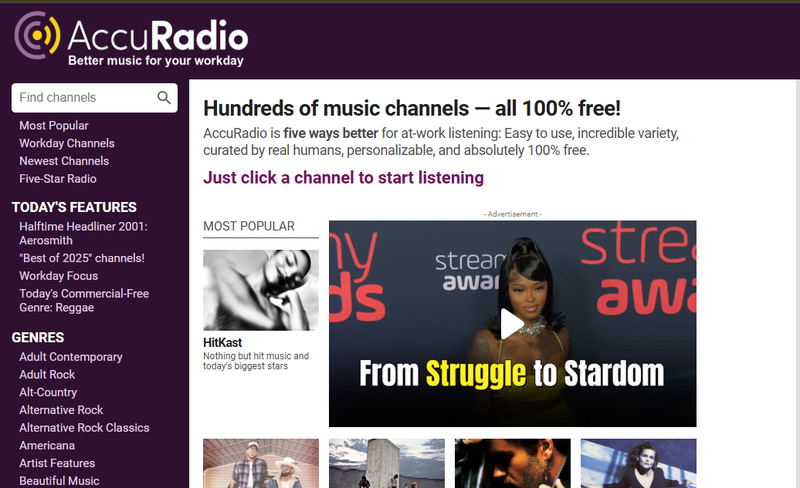Viewport: 800px width, 488px height.
Task: Click the AccuRadio logo
Action: pos(131,39)
